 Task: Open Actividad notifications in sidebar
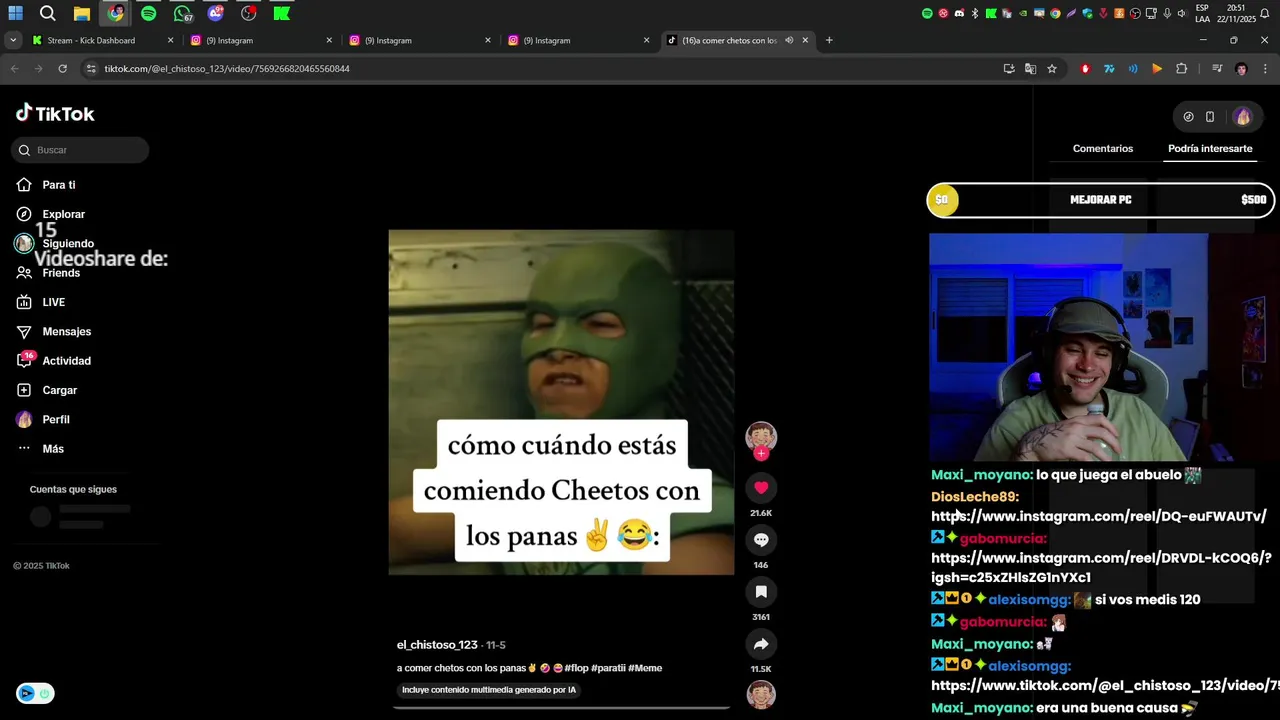pyautogui.click(x=66, y=361)
